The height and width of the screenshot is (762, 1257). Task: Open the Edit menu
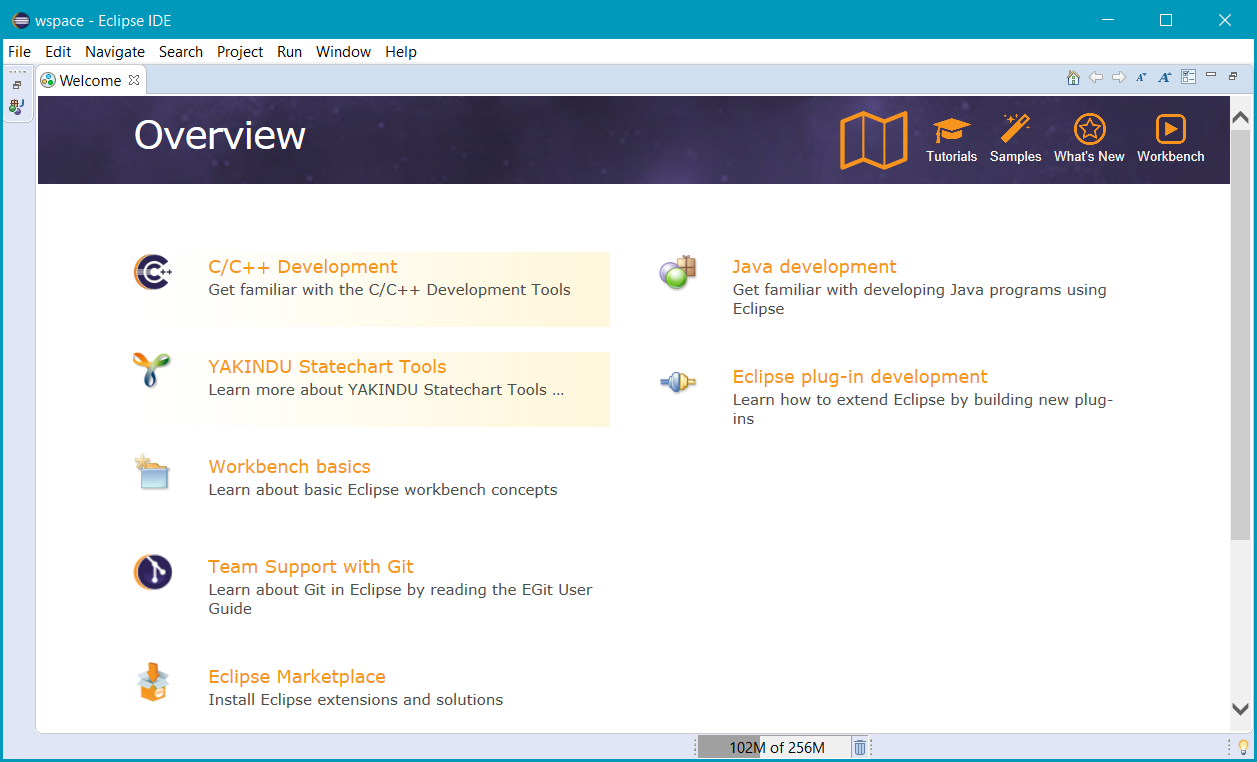58,52
